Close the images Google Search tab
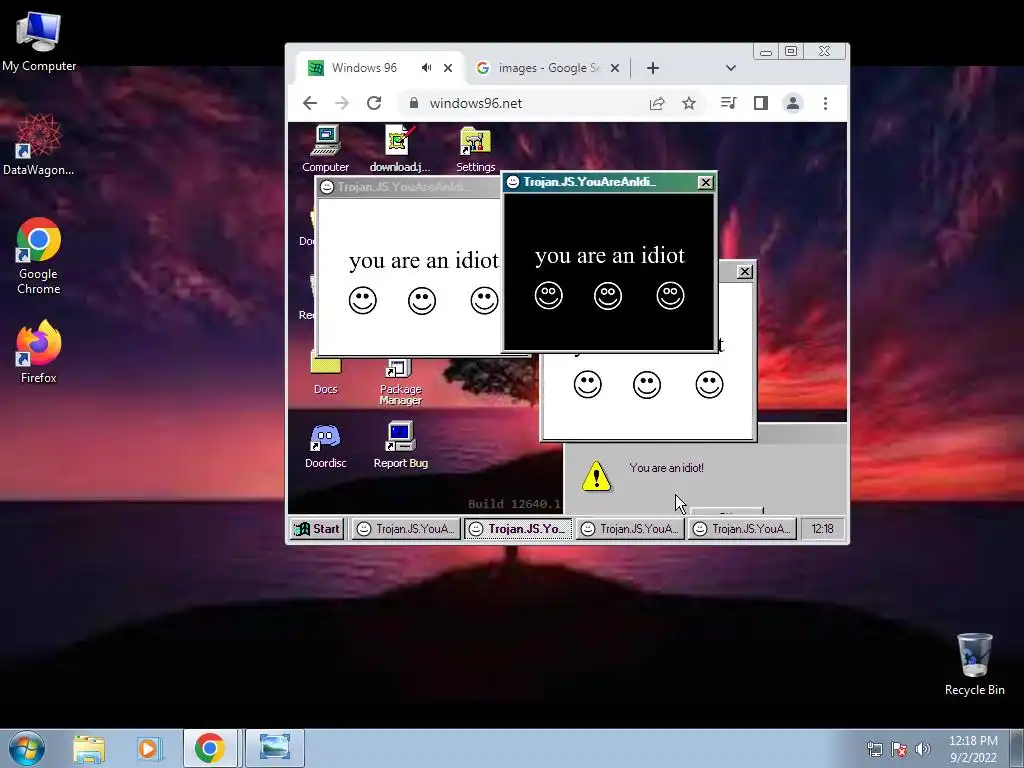 tap(615, 68)
